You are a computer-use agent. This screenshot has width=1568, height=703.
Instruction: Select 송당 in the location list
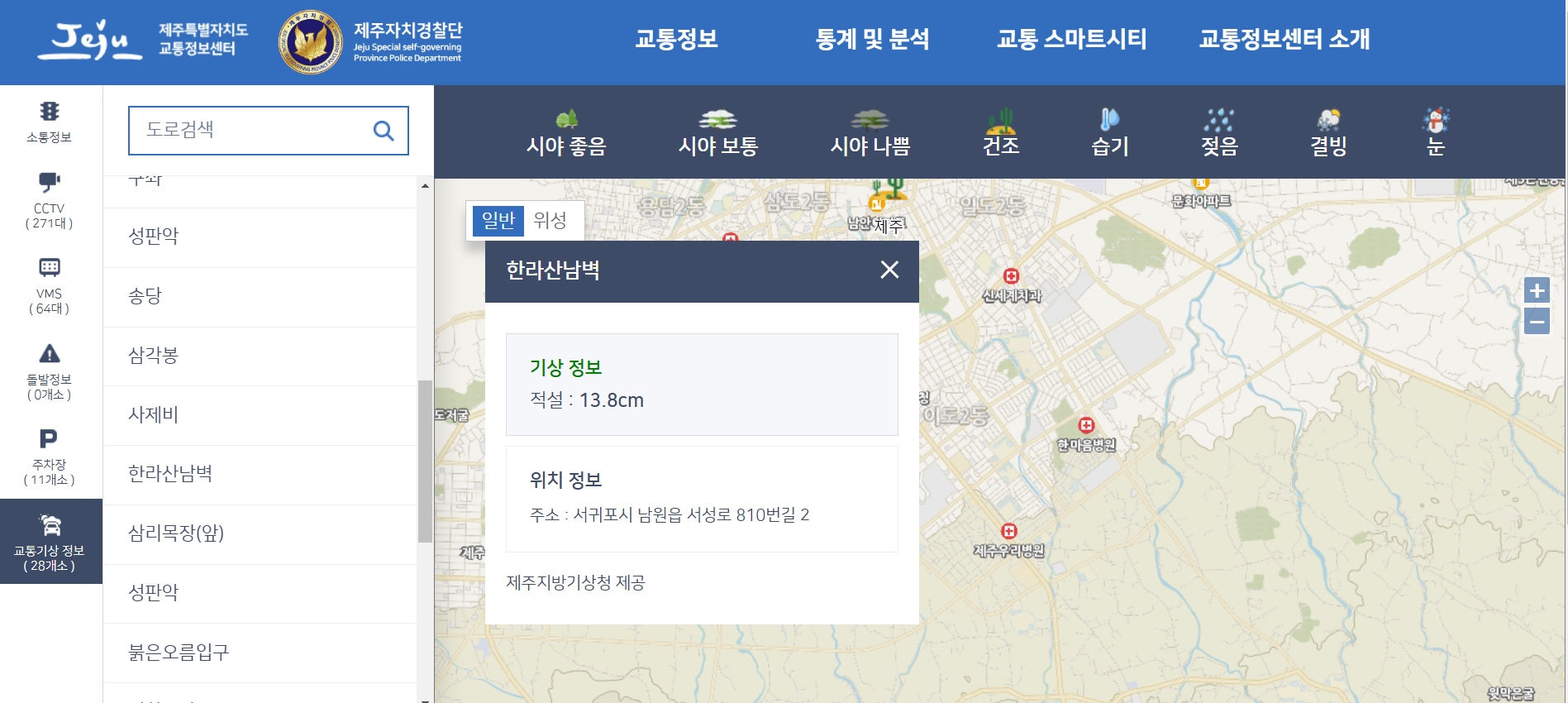click(260, 297)
